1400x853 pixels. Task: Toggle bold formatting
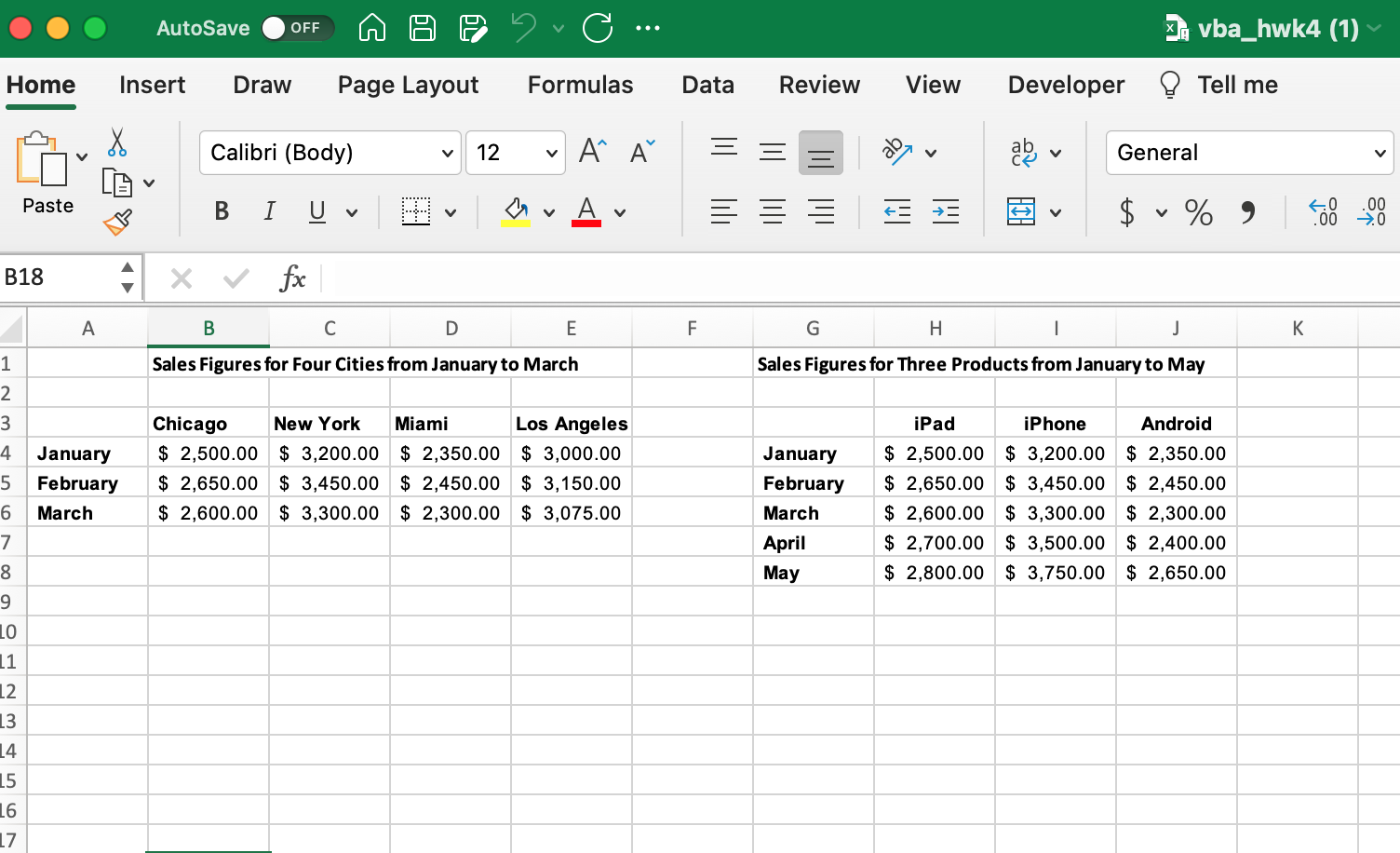222,210
